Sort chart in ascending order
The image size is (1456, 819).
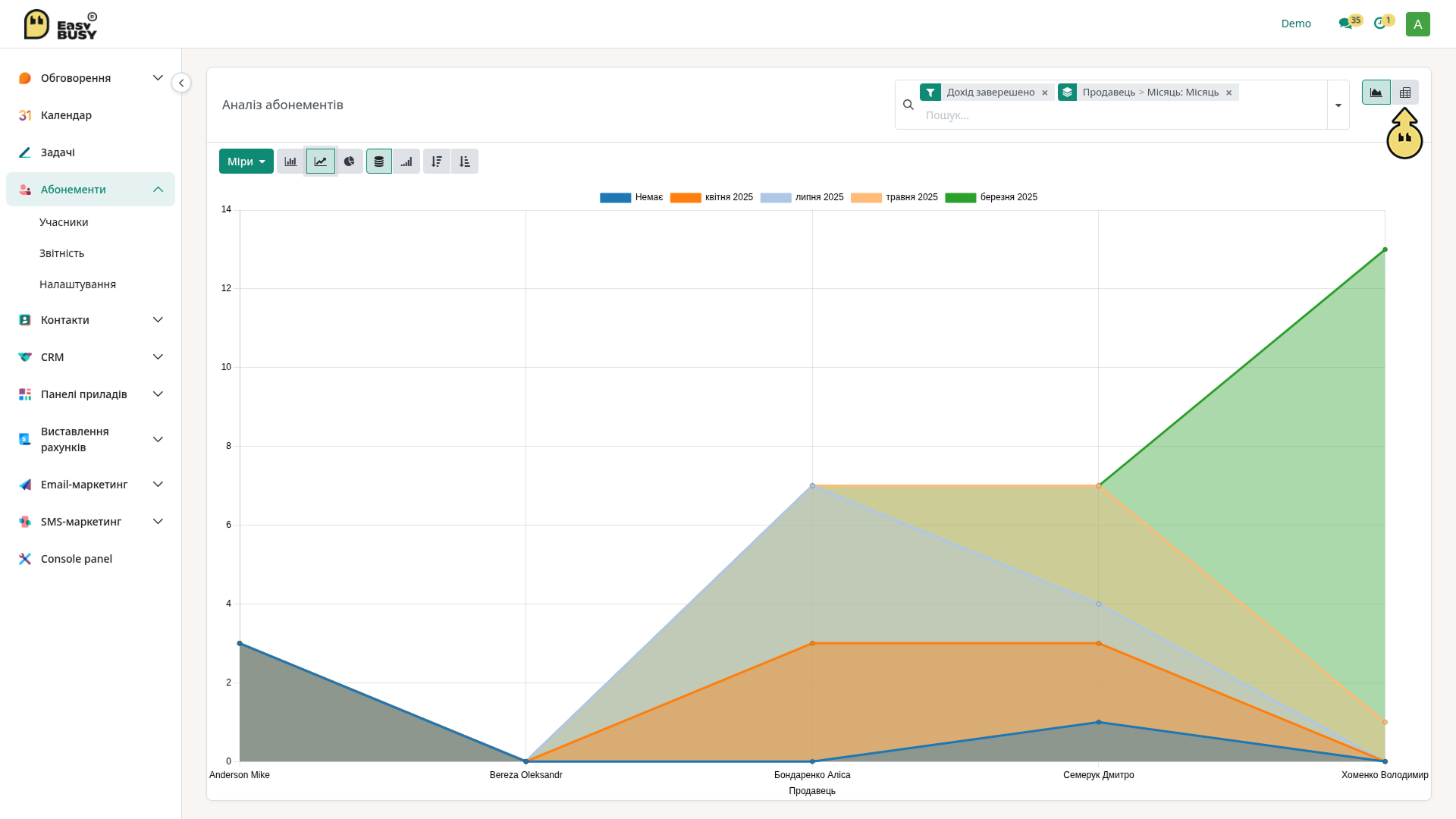(465, 162)
